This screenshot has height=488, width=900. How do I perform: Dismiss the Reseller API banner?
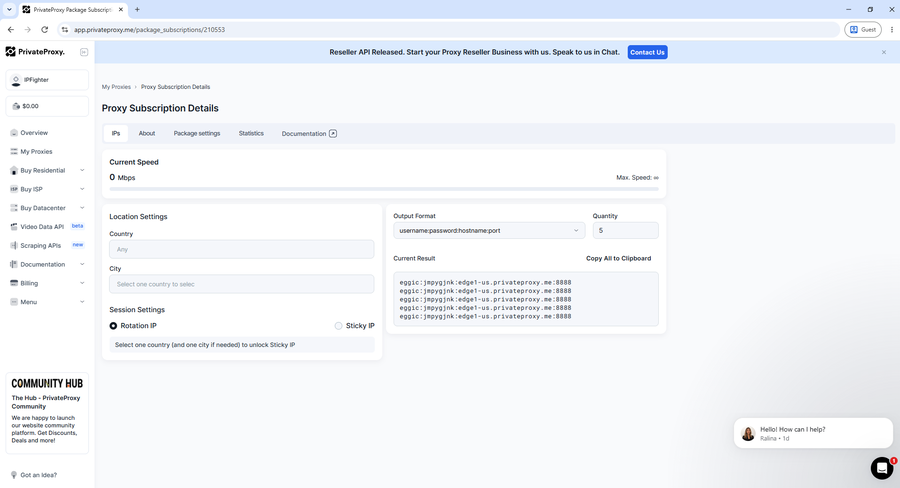tap(884, 52)
